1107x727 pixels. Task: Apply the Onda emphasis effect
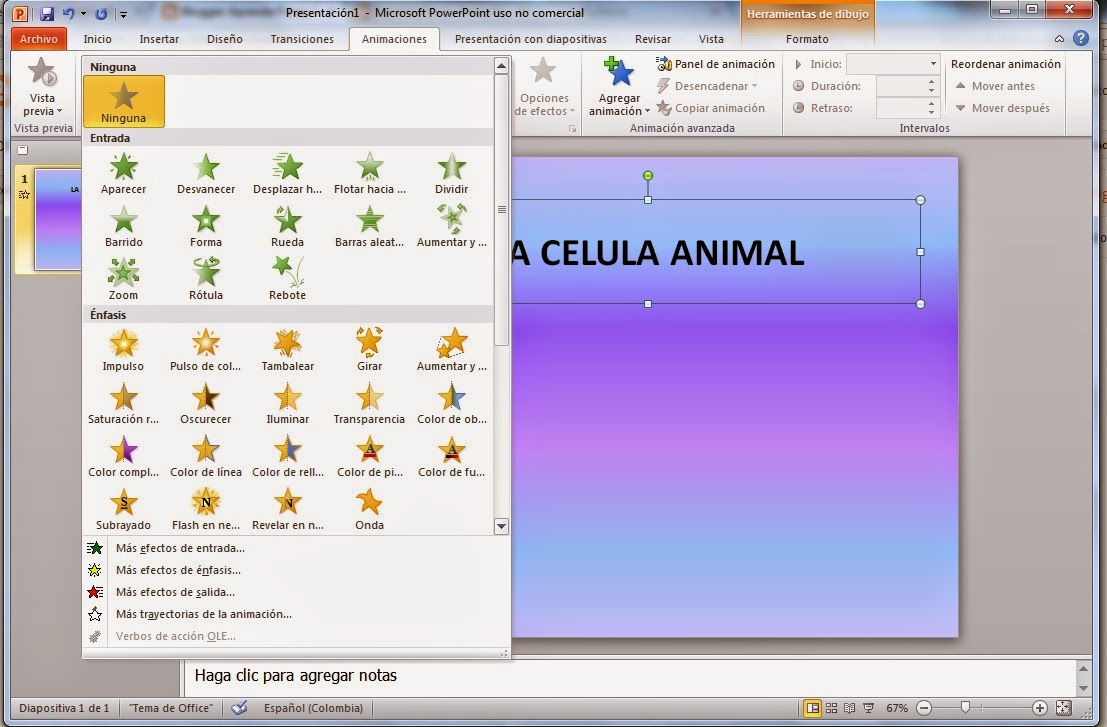(x=369, y=508)
